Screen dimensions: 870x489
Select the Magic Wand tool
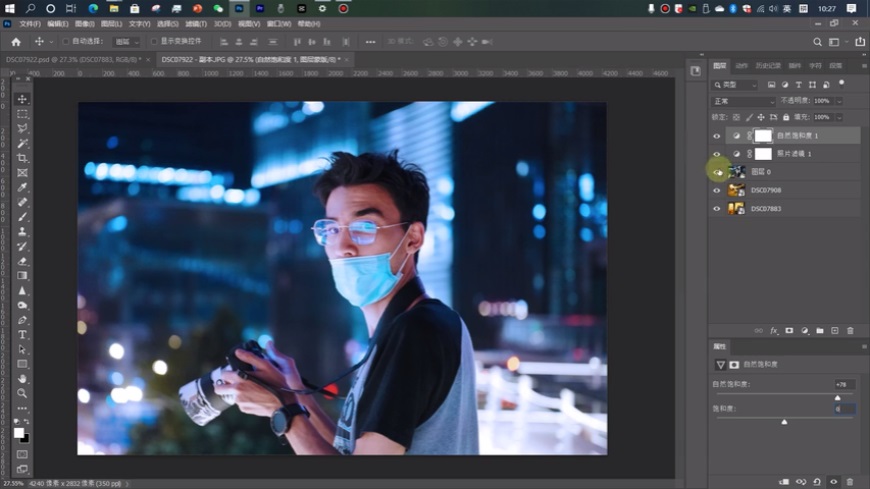coord(22,143)
